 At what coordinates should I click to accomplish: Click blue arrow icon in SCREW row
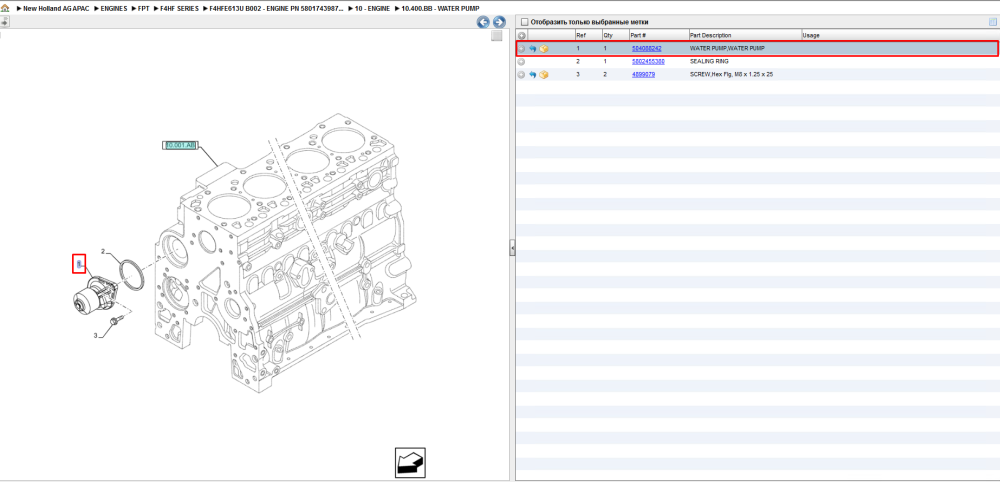click(533, 75)
